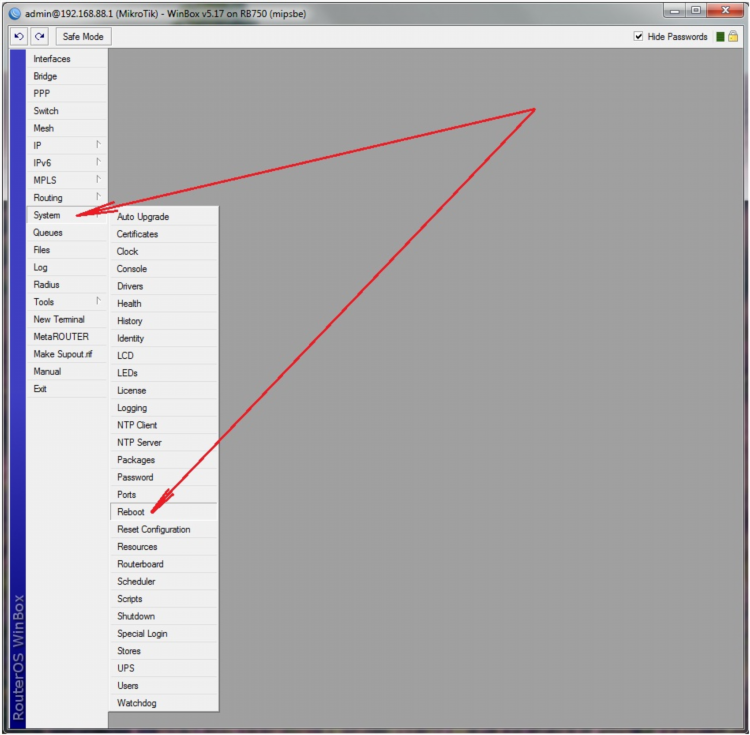Open the Log menu

click(x=66, y=267)
